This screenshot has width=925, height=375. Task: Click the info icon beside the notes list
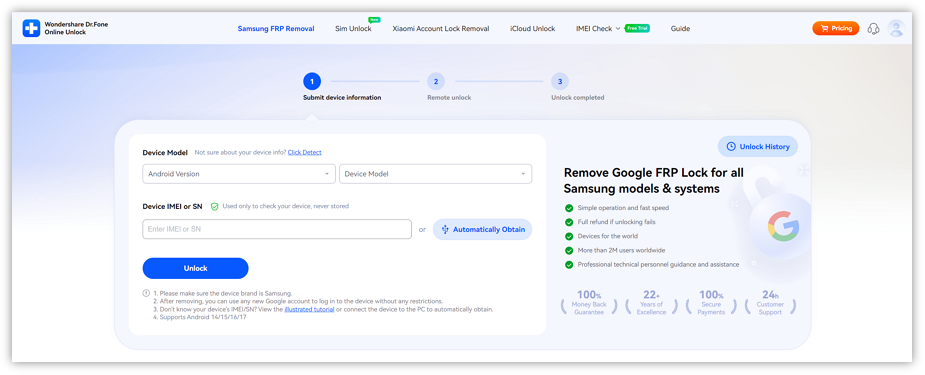[x=146, y=293]
